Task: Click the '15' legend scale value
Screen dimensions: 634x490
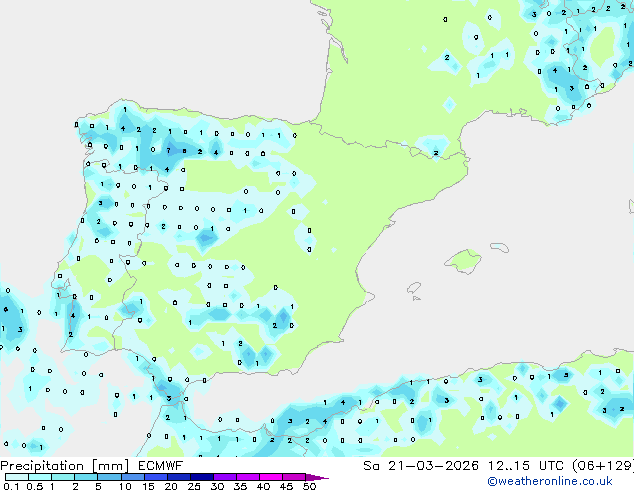Action: click(148, 486)
